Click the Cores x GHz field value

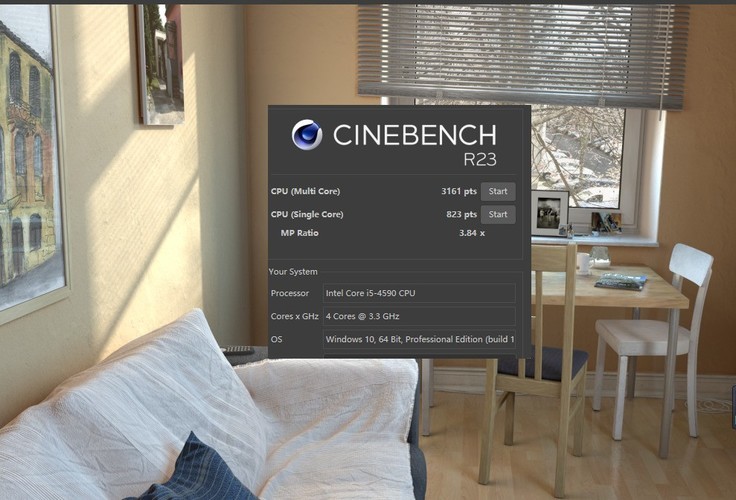click(419, 316)
